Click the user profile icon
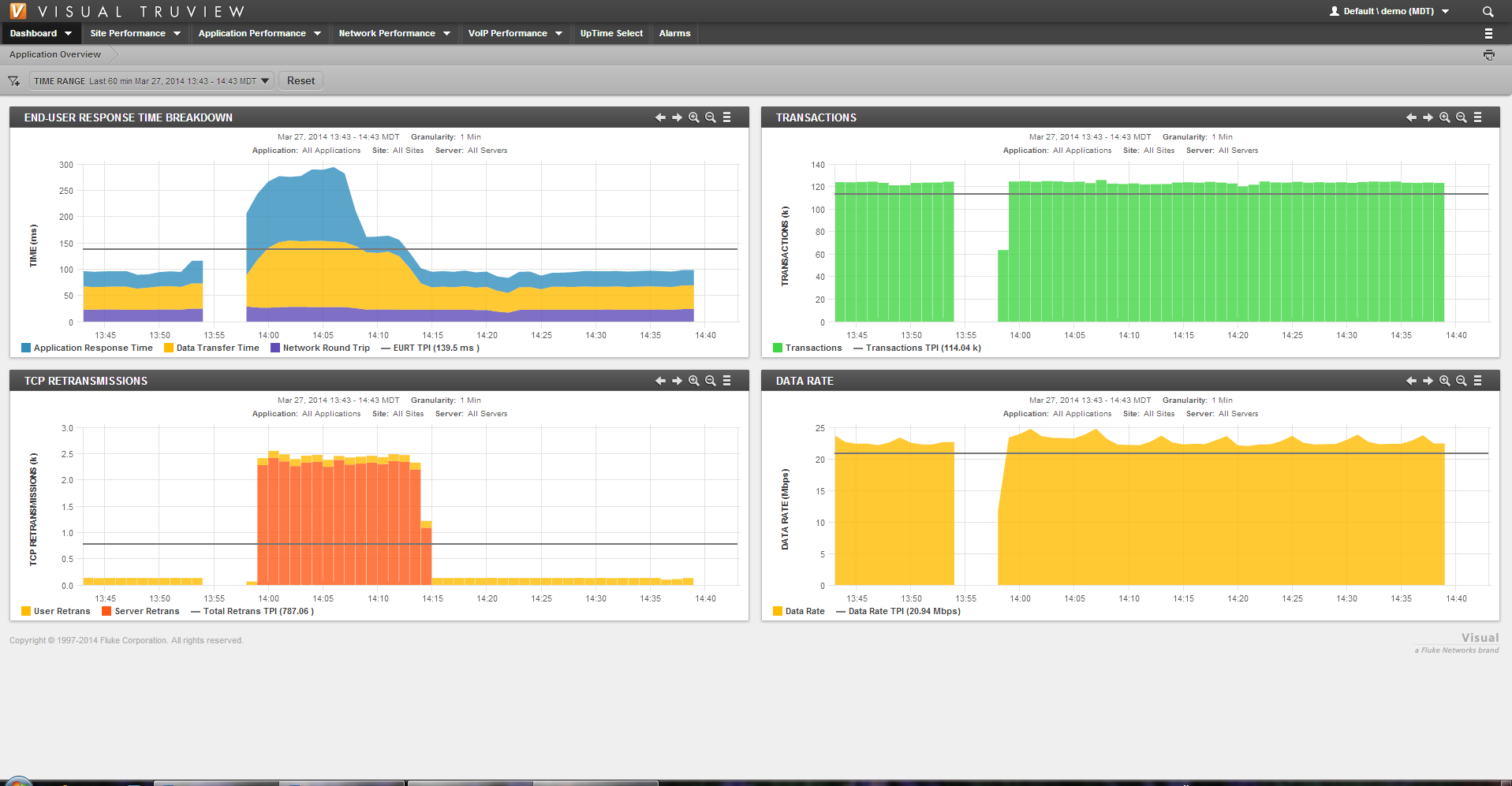 pyautogui.click(x=1335, y=11)
